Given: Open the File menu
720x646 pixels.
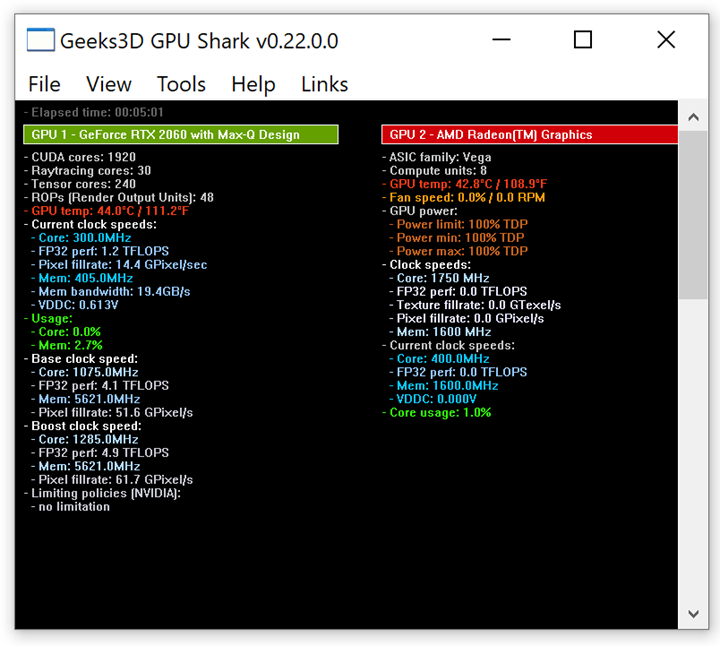Looking at the screenshot, I should (x=44, y=84).
